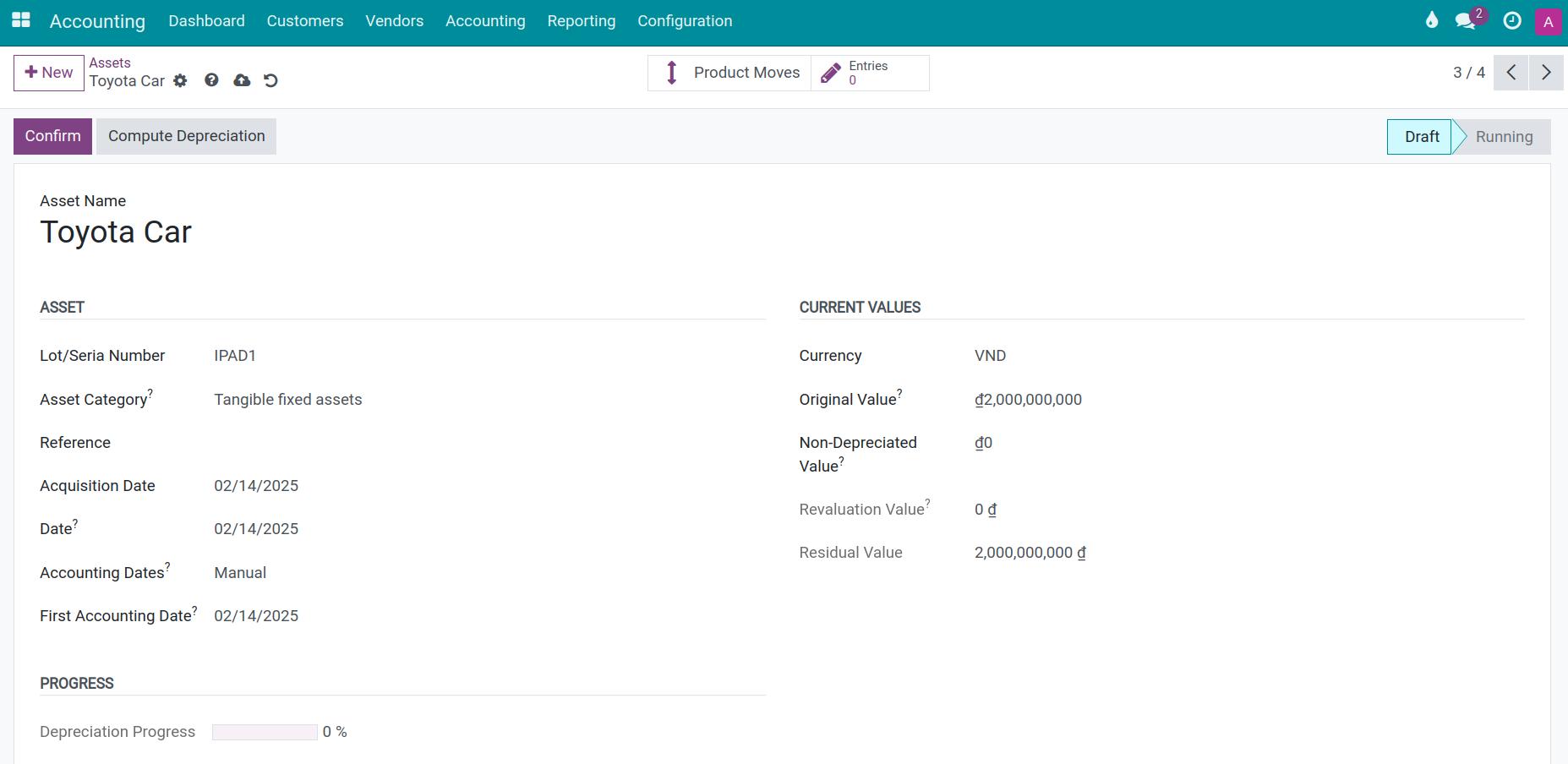Discard changes with the undo arrow icon
Screen dimensions: 1568x764
[x=270, y=80]
